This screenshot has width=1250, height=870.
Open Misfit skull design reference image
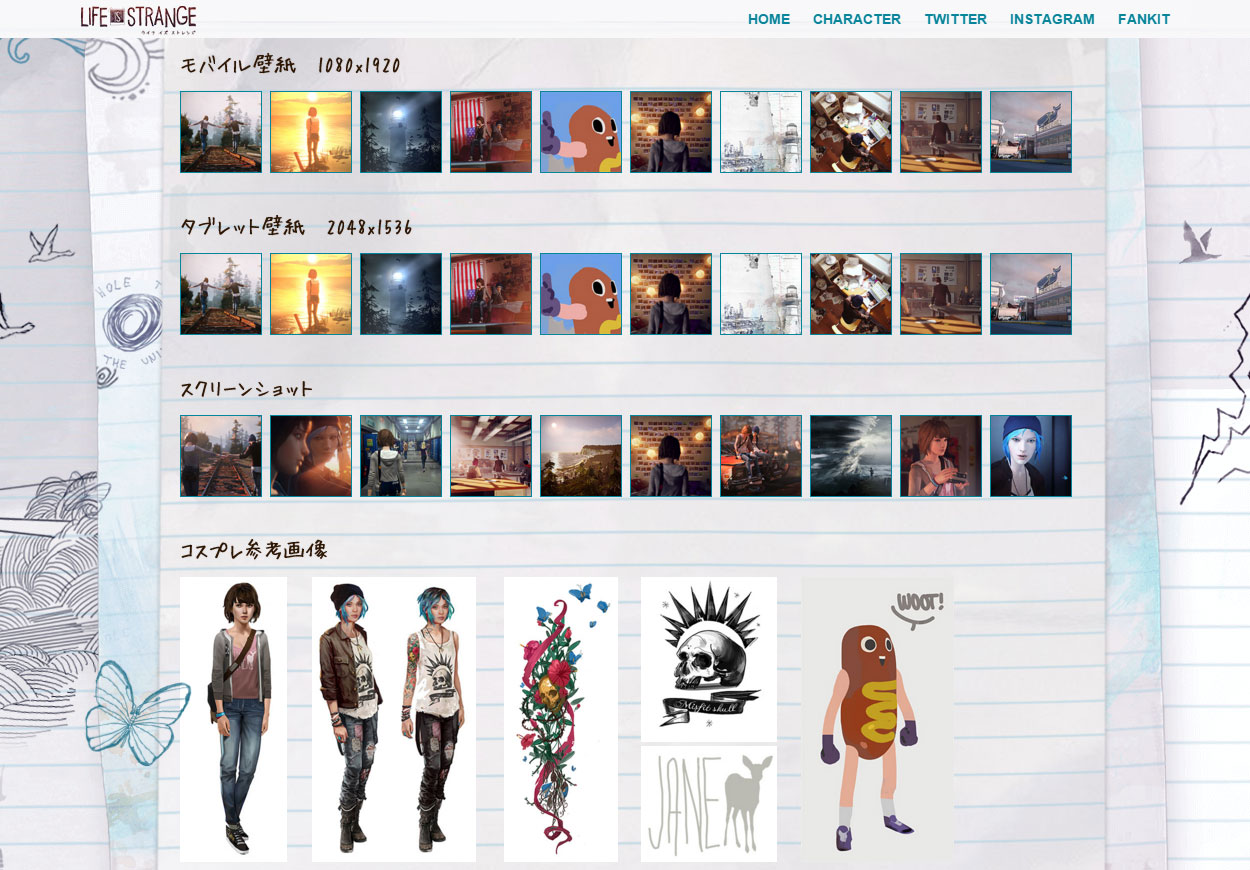tap(709, 659)
